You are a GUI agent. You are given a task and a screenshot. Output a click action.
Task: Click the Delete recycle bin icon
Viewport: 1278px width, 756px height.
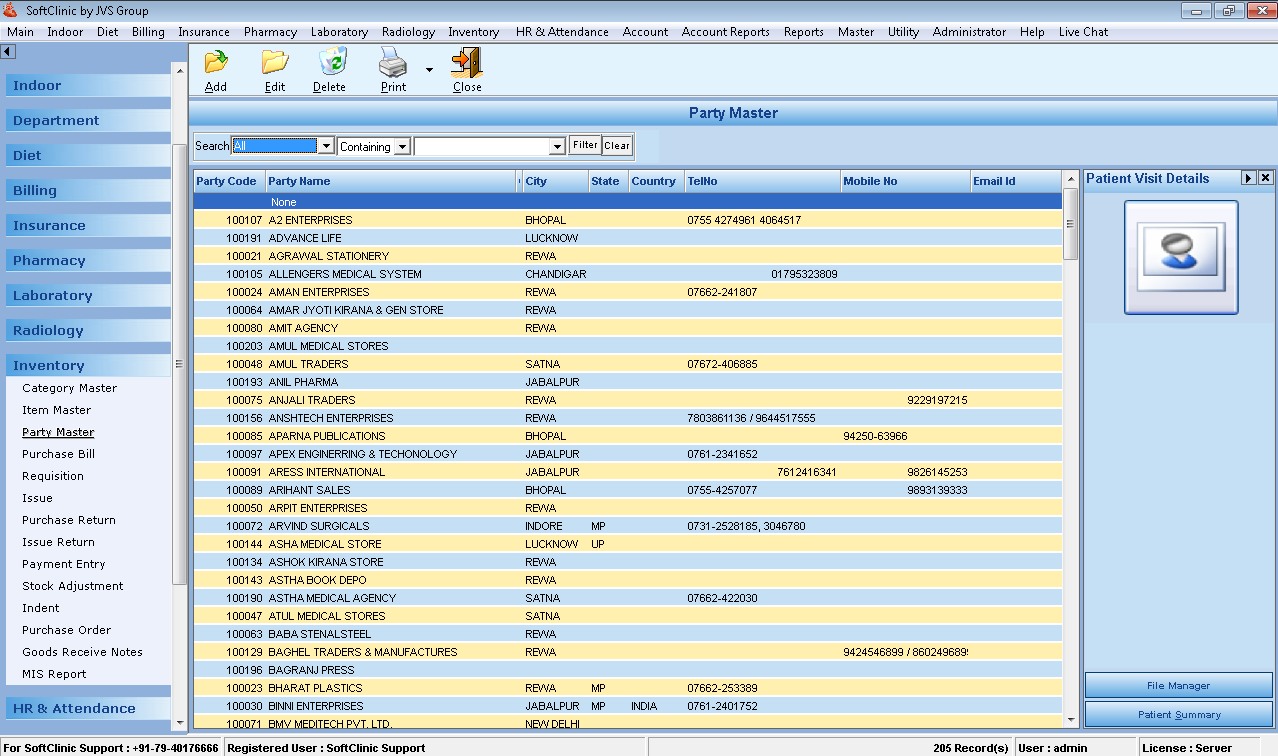point(331,63)
